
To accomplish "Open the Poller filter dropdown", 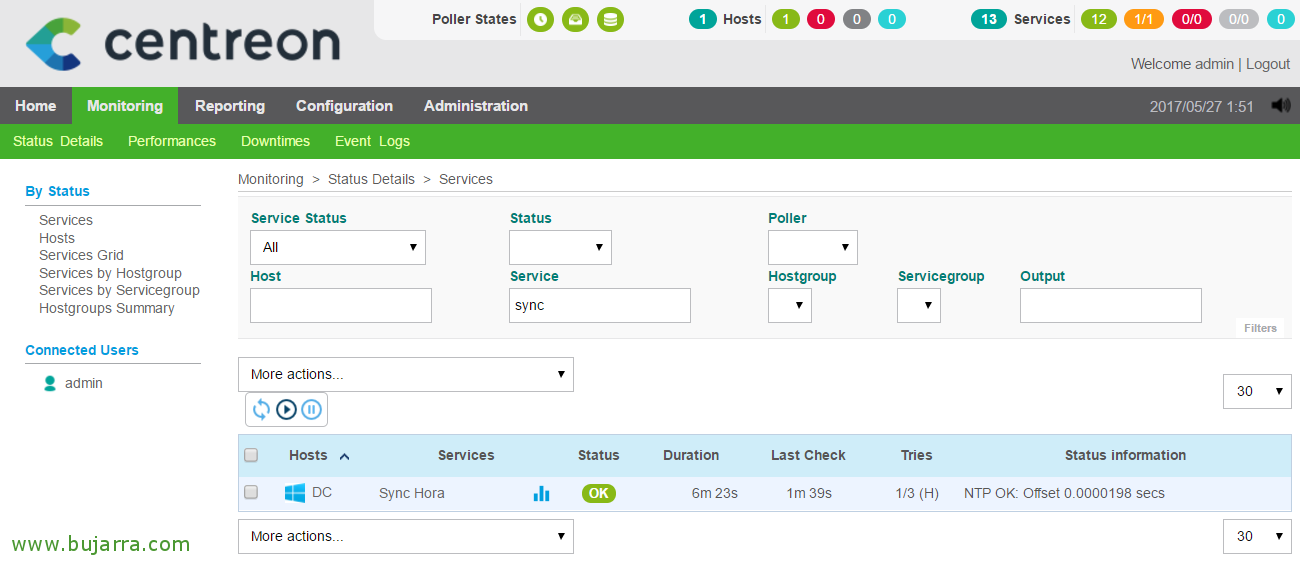I will (x=813, y=247).
